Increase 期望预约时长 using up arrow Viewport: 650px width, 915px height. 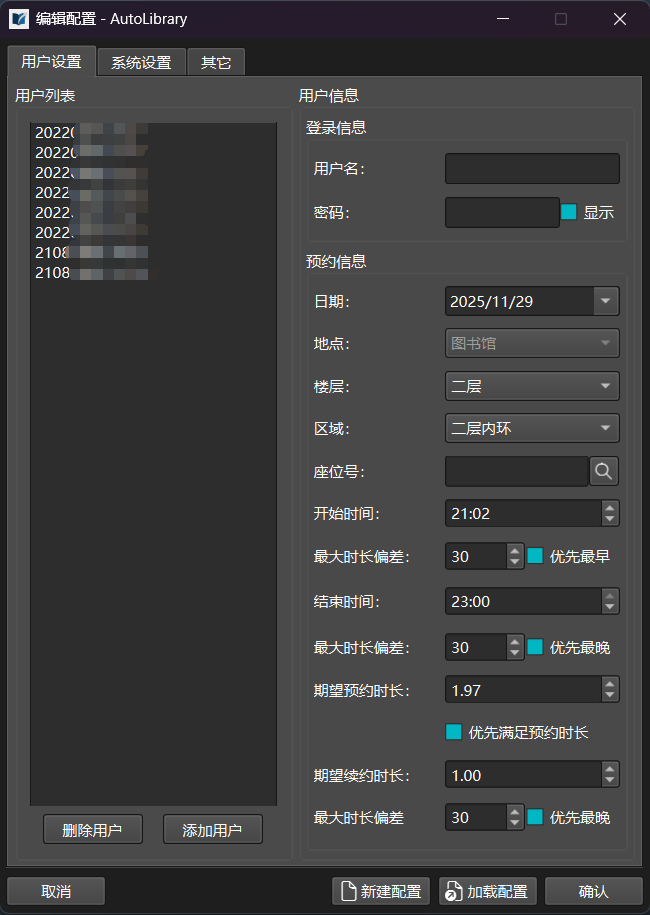609,683
